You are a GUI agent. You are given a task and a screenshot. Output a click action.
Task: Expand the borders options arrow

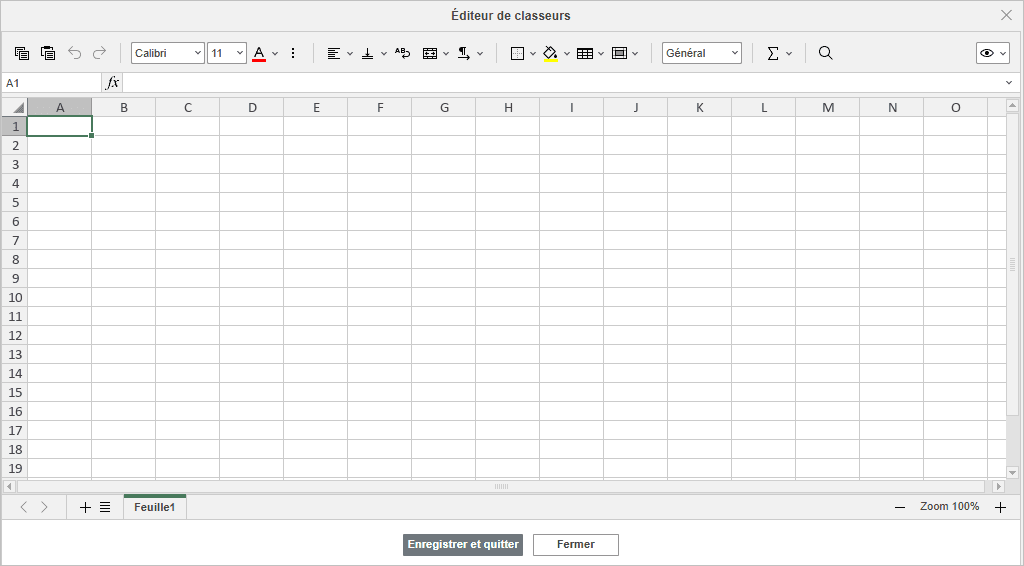point(533,54)
